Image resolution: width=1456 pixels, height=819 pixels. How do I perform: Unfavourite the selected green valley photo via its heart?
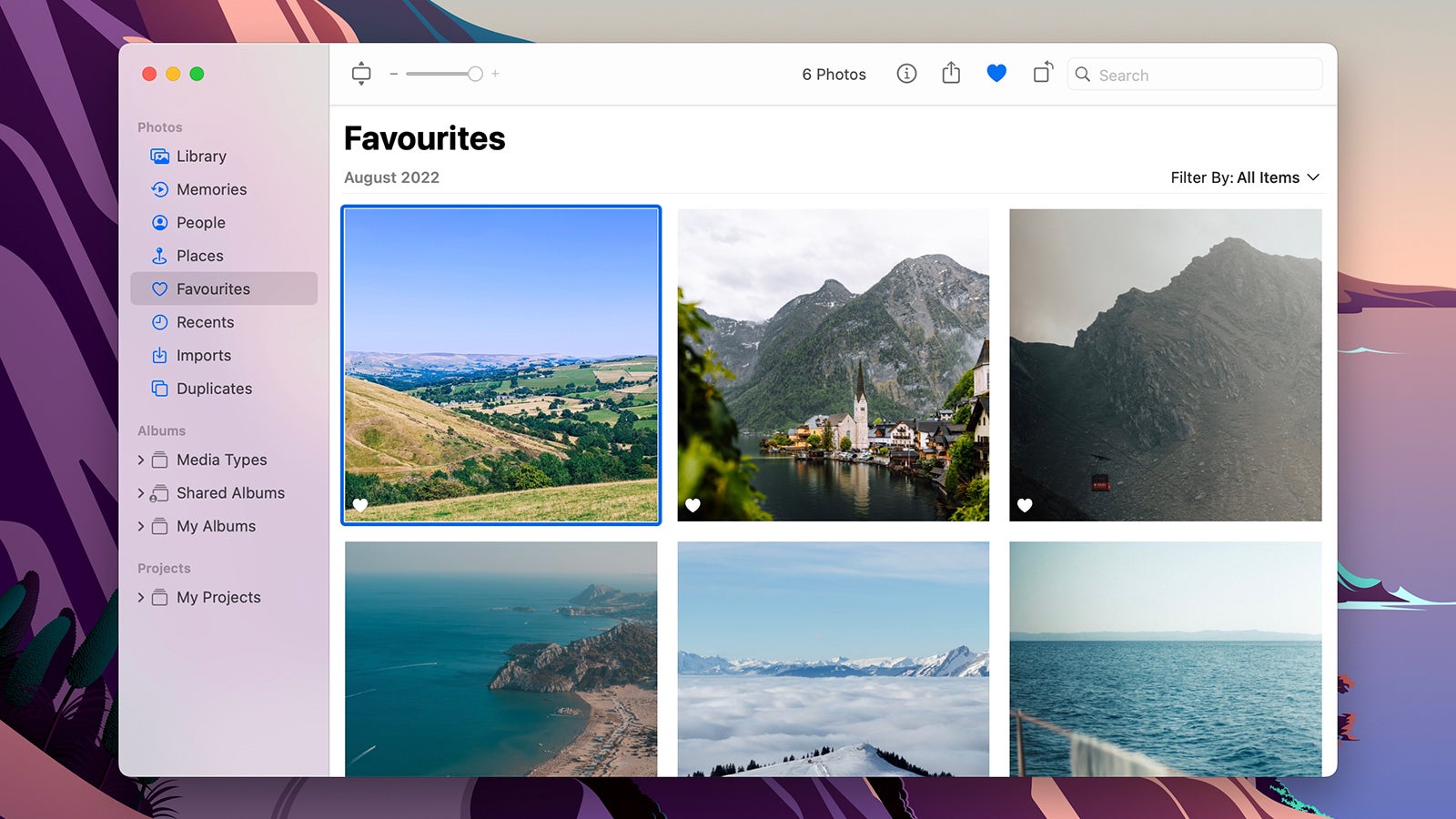[x=361, y=505]
